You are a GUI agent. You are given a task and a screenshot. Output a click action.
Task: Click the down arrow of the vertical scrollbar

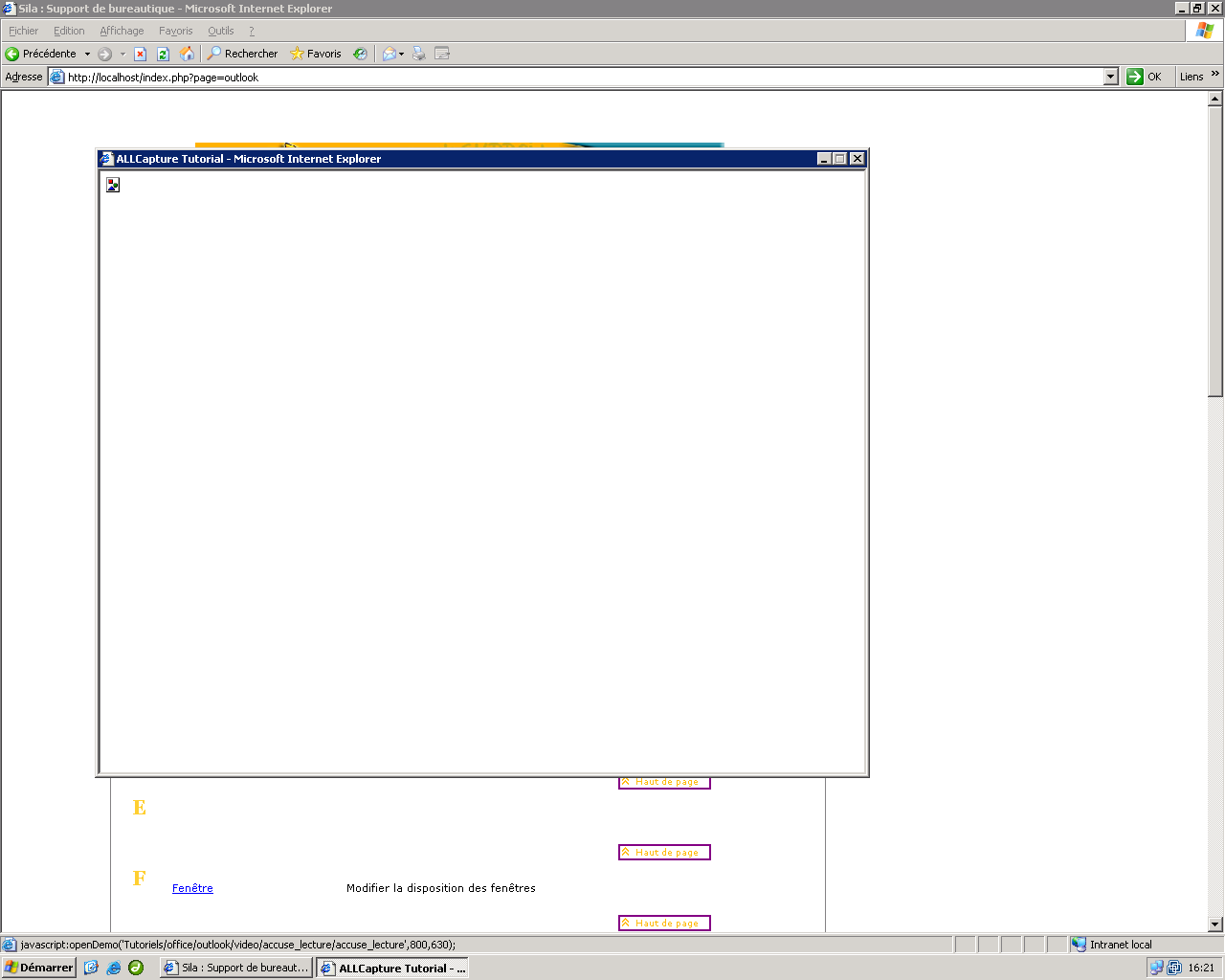(1215, 924)
